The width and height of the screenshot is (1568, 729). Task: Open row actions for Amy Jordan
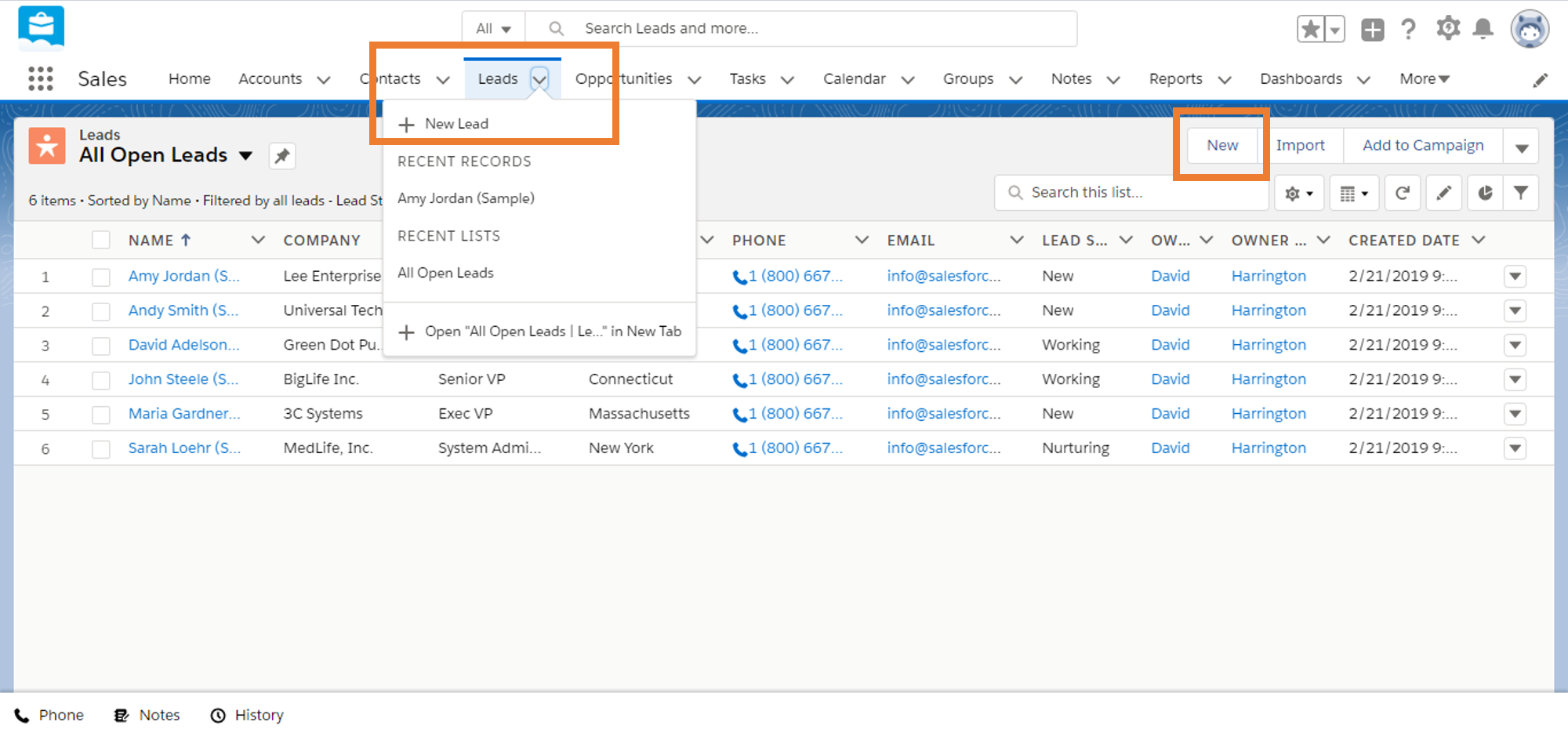click(x=1515, y=276)
